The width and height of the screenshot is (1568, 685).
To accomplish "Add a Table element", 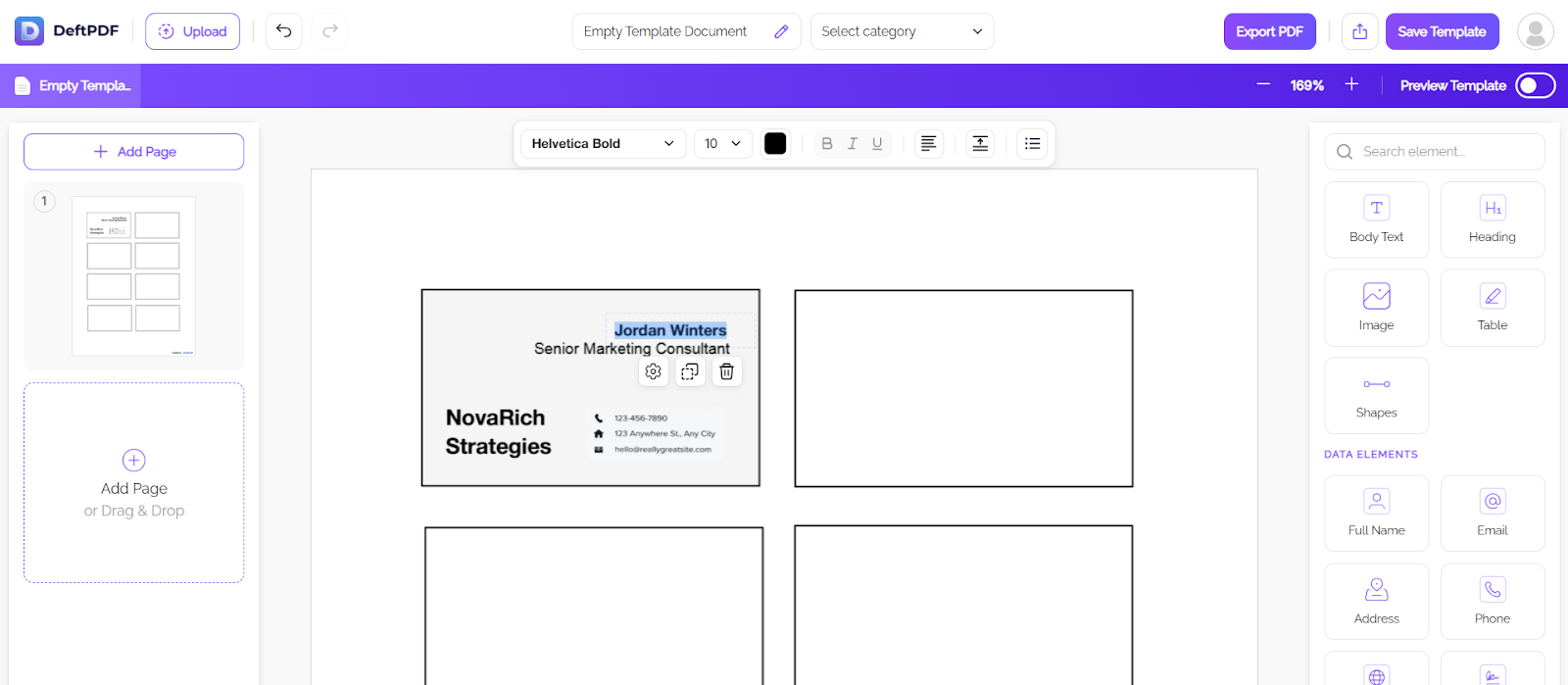I will (x=1493, y=308).
